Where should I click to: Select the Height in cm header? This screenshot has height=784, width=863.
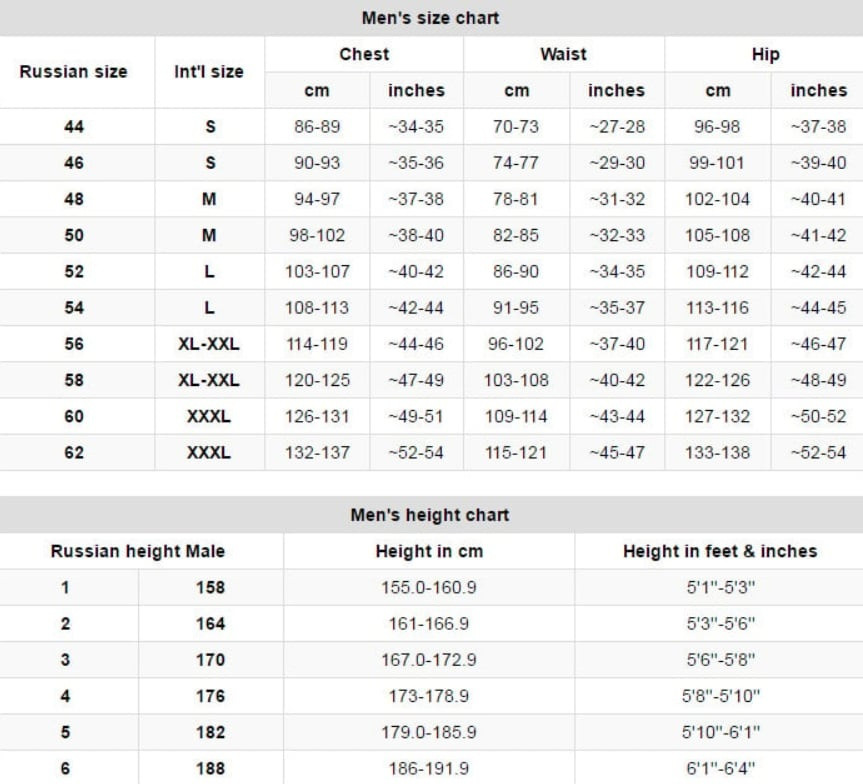click(x=429, y=551)
